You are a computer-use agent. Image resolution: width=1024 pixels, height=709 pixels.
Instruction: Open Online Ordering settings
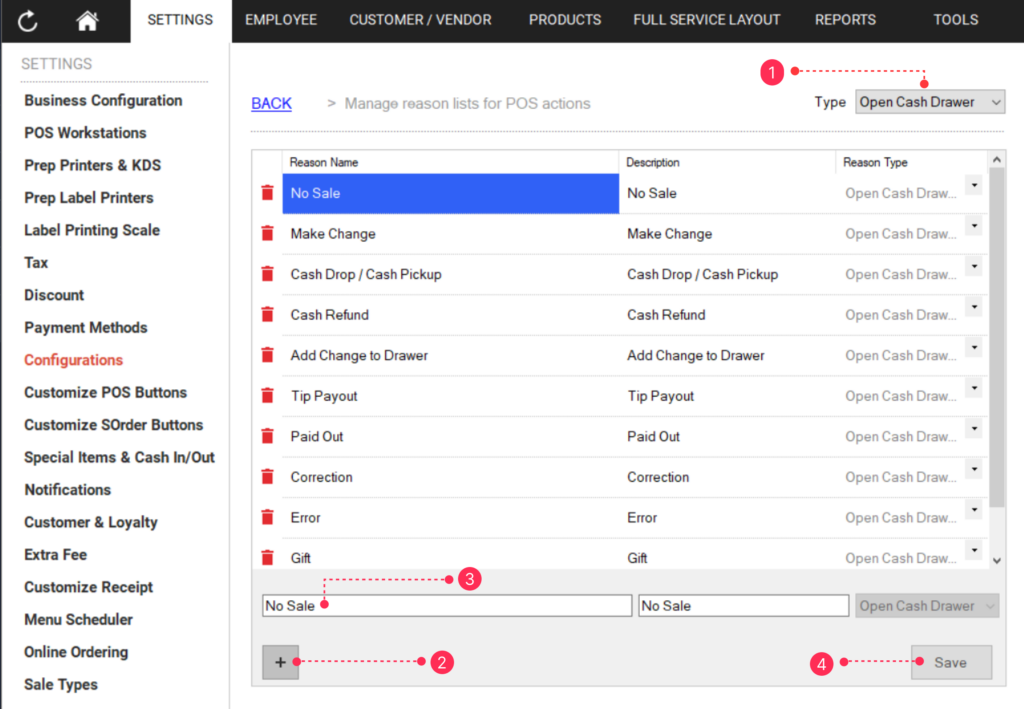[x=76, y=652]
